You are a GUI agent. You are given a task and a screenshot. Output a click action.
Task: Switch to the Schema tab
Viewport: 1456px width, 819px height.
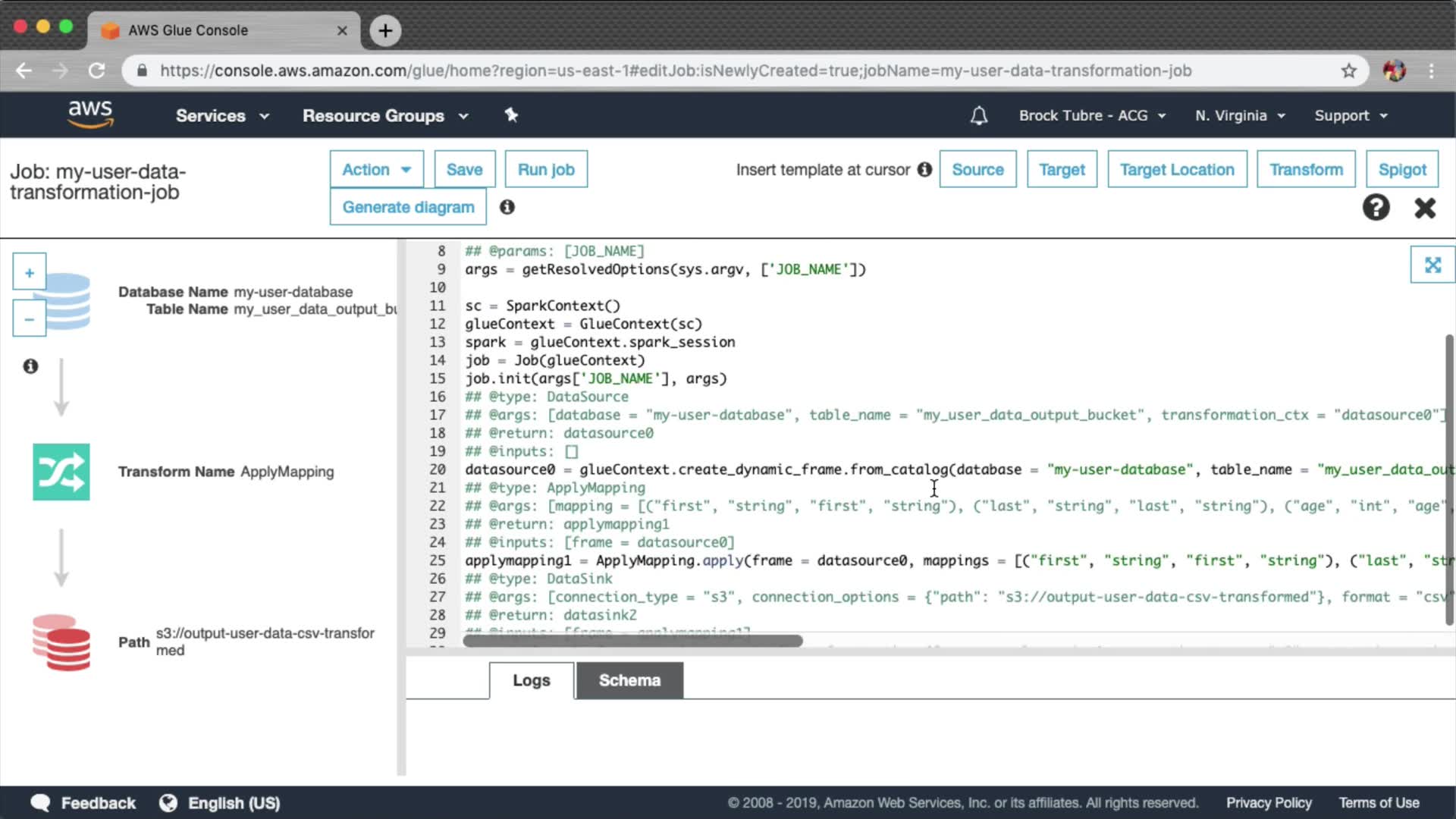coord(629,680)
